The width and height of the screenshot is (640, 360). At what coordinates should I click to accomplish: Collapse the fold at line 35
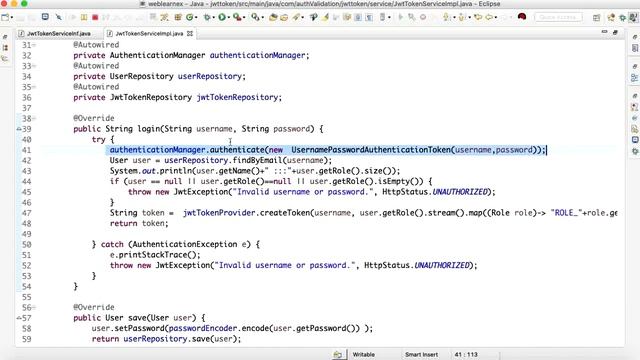click(34, 87)
